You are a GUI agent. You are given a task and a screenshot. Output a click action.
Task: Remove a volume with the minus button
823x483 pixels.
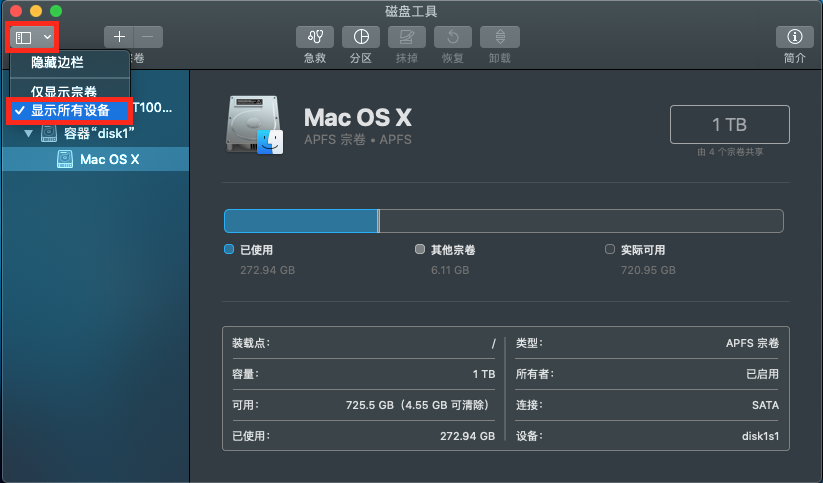pyautogui.click(x=147, y=38)
